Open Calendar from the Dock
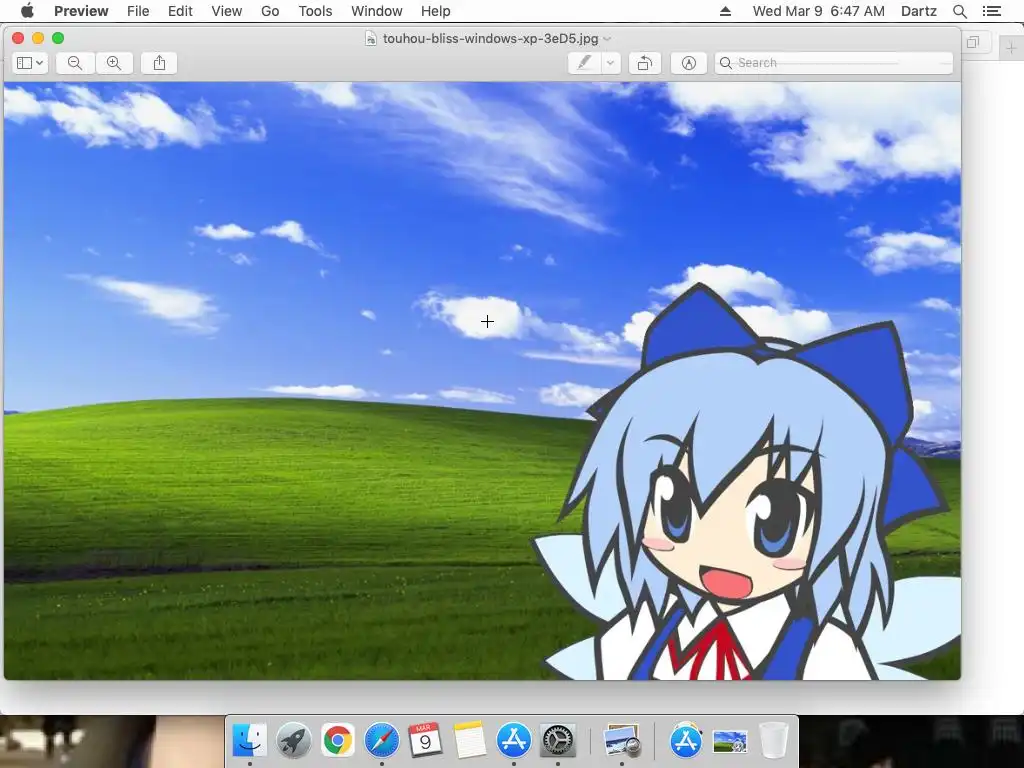 tap(425, 740)
